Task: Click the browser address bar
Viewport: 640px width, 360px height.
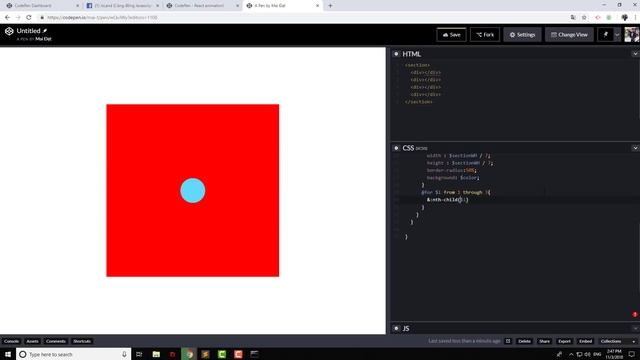Action: [x=302, y=18]
